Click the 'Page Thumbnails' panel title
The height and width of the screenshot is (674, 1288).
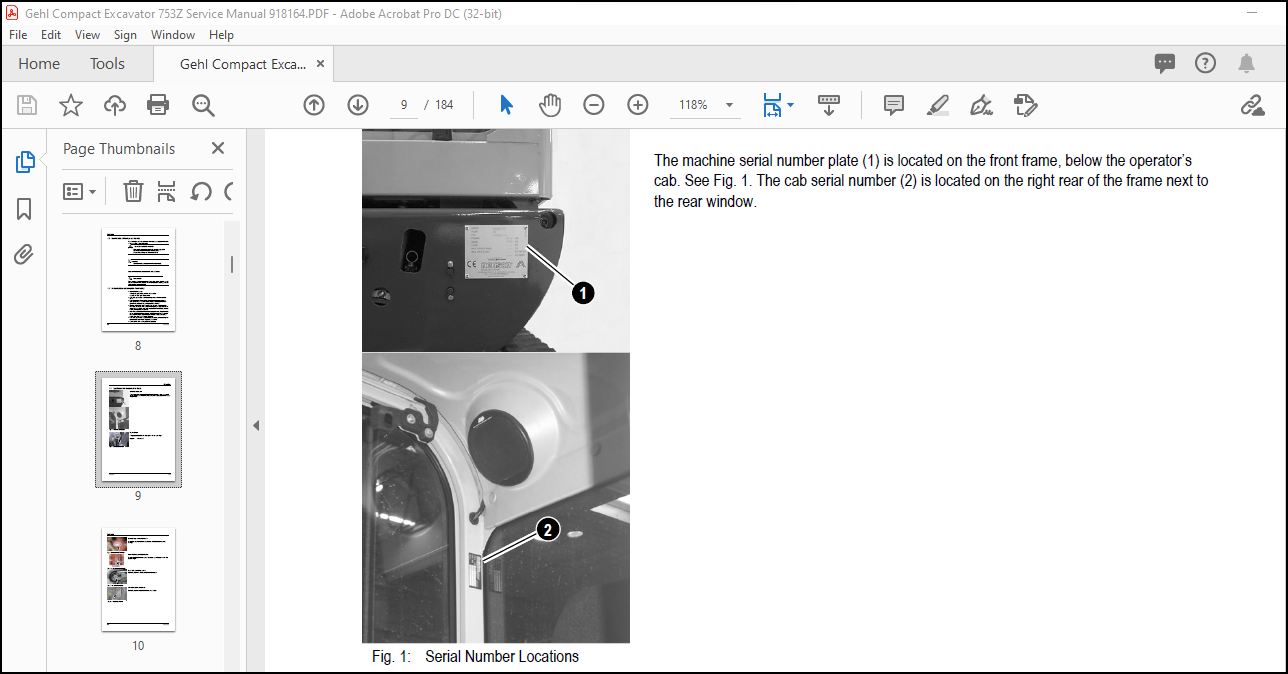tap(119, 149)
